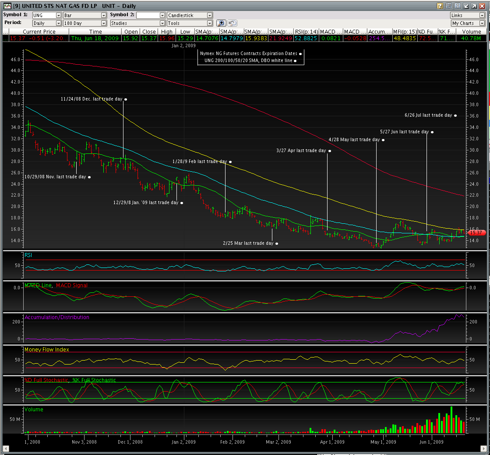Screen dimensions: 490x455
Task: Click the High column header
Action: tap(167, 31)
